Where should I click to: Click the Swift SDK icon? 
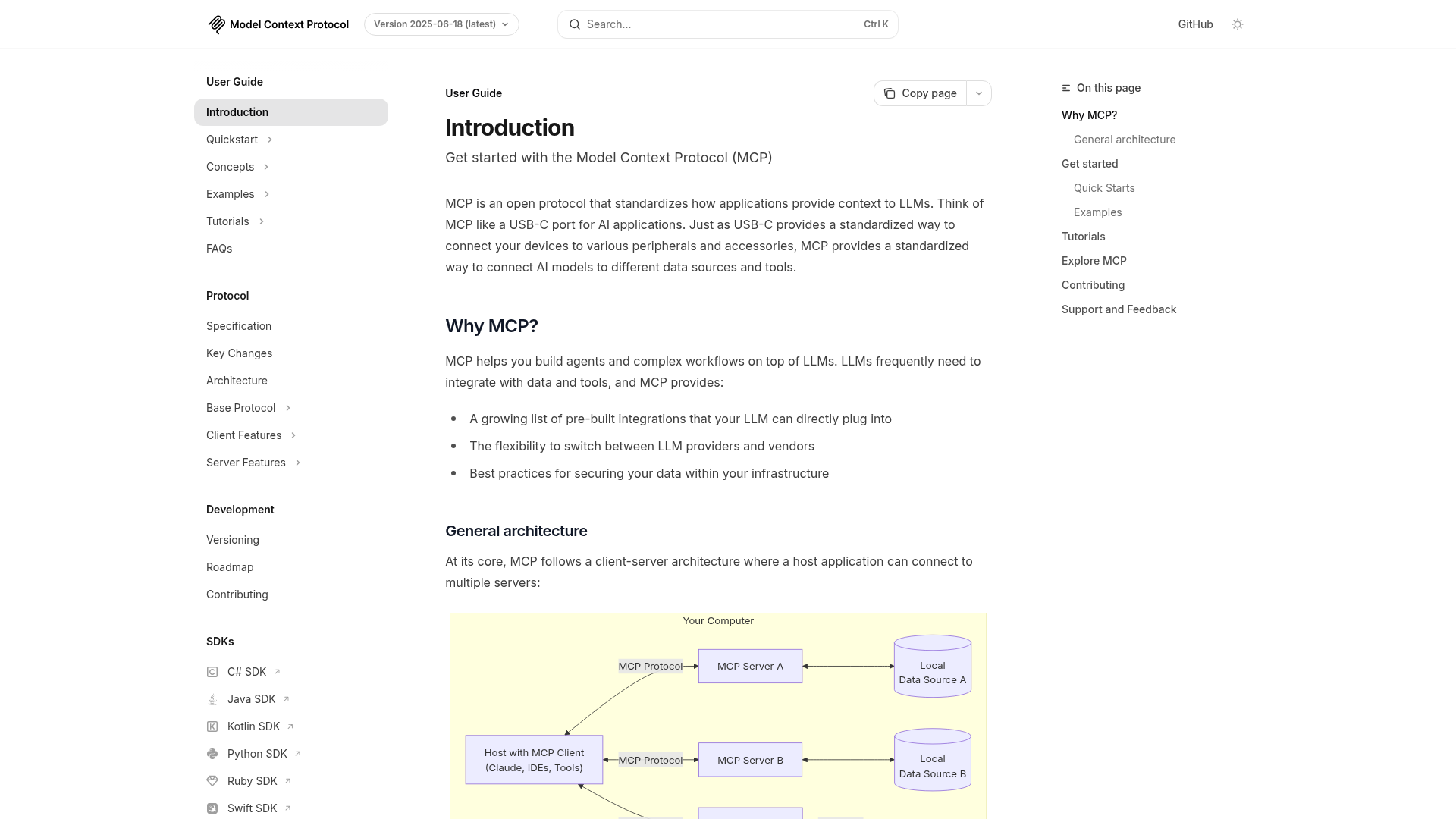(x=212, y=808)
